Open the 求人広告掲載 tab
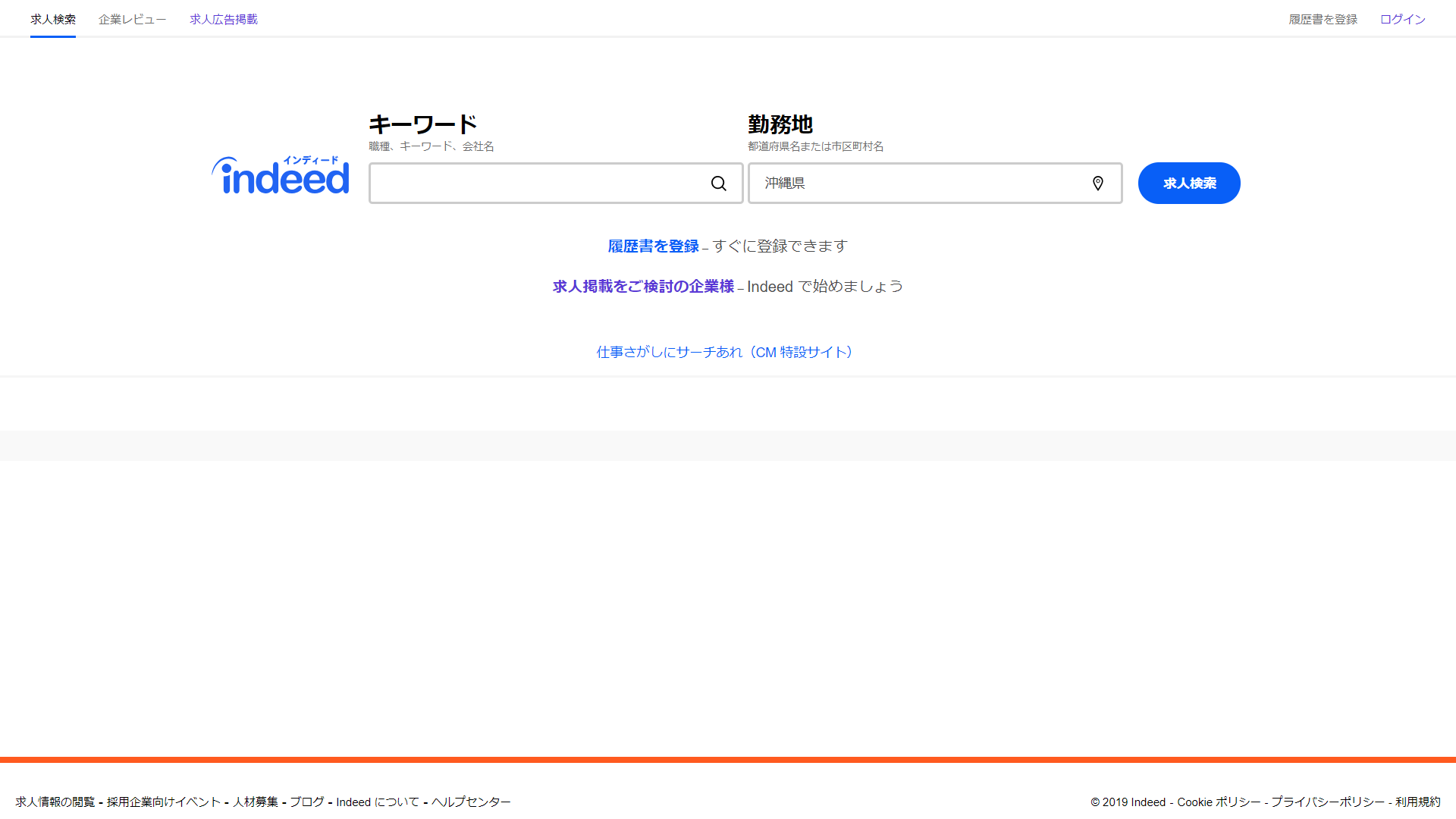 pos(224,19)
